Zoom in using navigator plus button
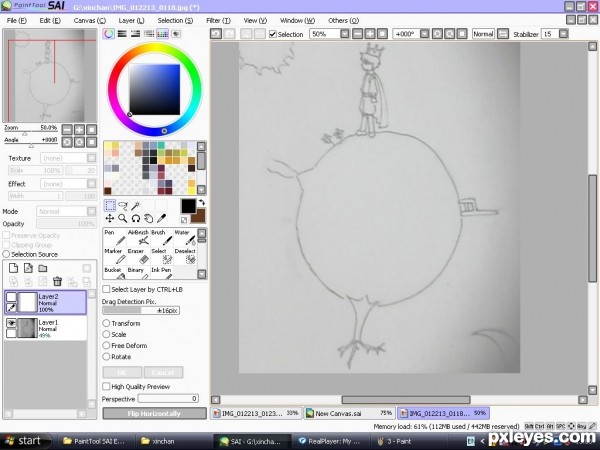This screenshot has width=600, height=450. click(79, 130)
